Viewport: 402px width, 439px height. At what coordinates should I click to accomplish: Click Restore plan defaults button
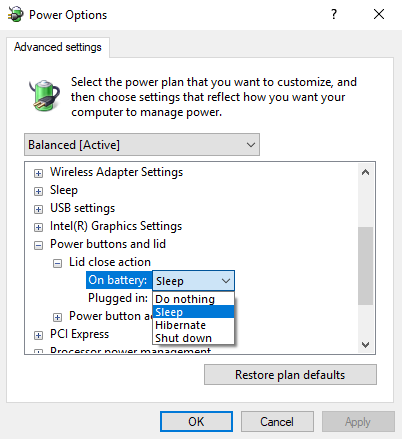pos(290,375)
